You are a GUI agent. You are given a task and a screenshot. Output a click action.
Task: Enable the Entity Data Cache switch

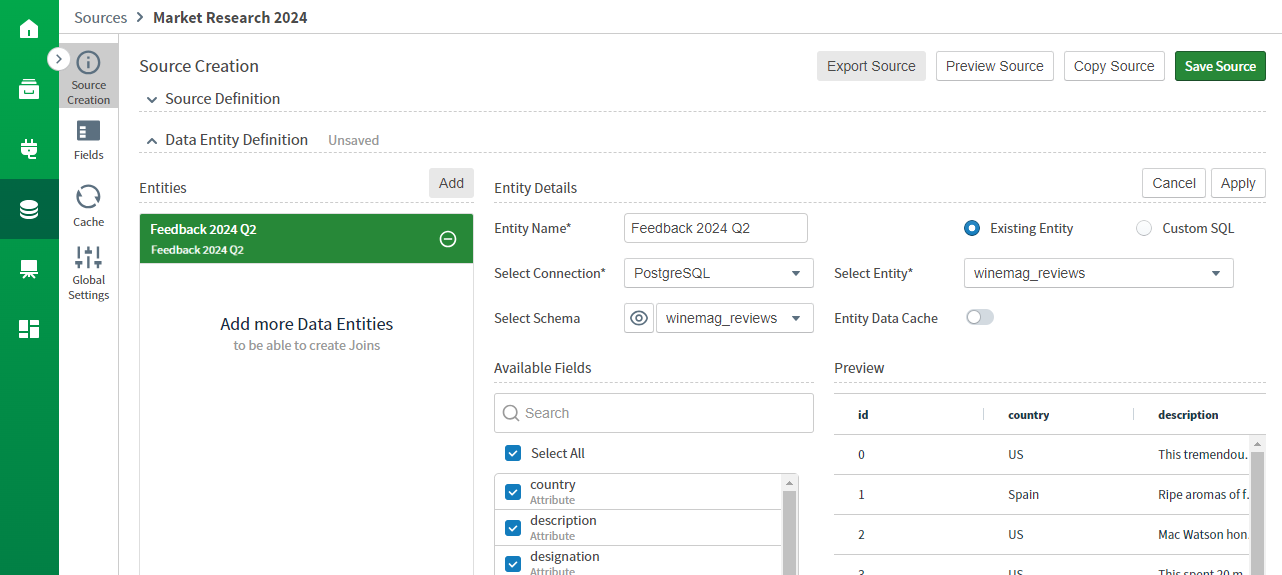tap(980, 318)
